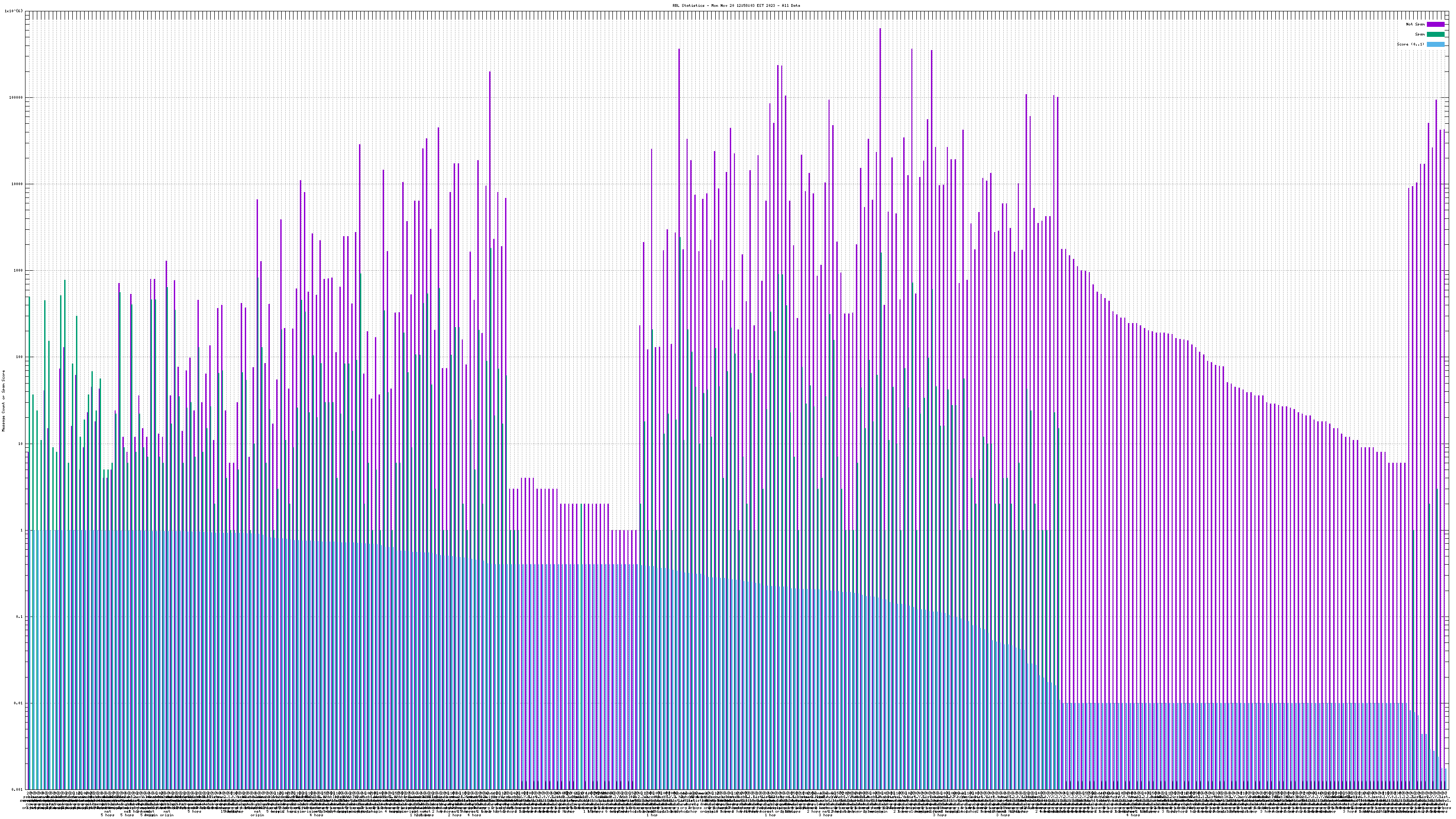1456x819 pixels.
Task: Click the '4 hops' x-axis label at far right
Action: [x=1132, y=815]
